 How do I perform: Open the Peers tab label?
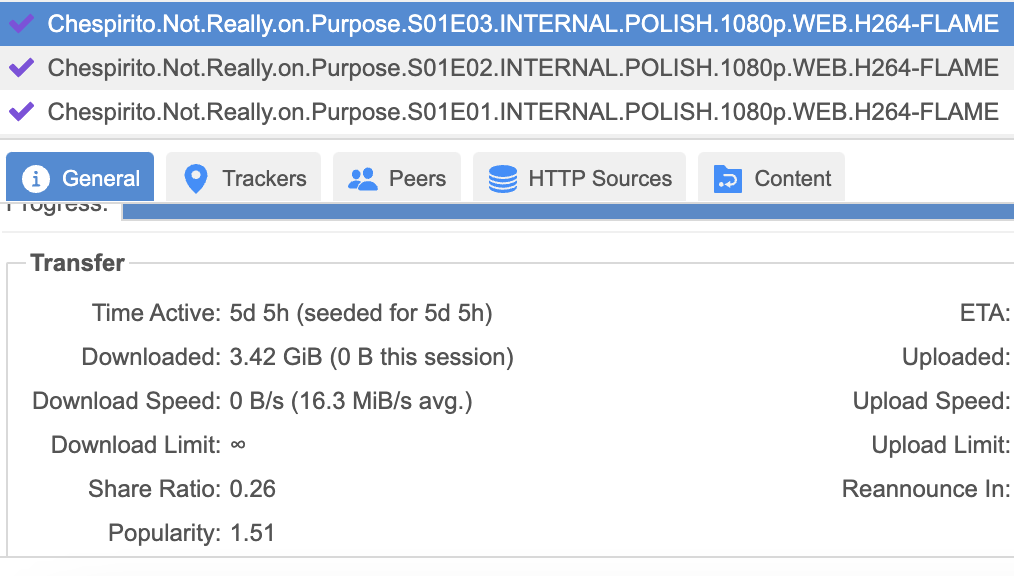coord(417,179)
